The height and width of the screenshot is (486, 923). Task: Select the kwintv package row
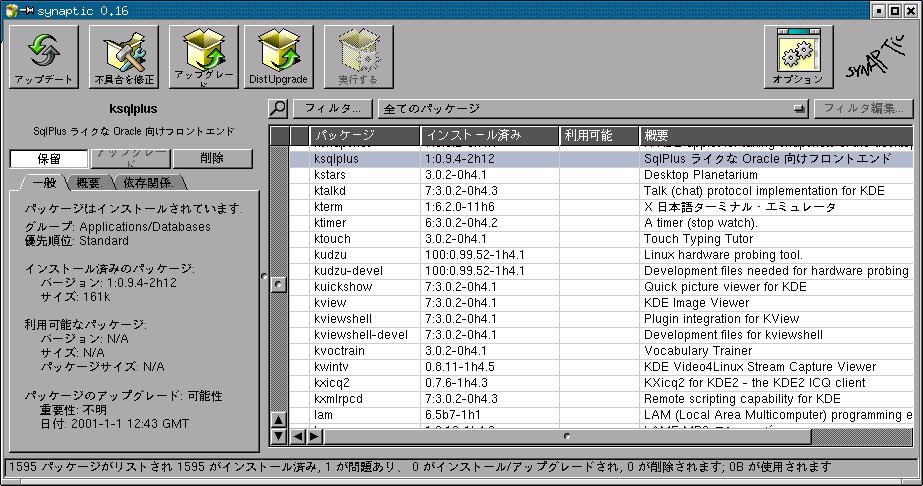pos(601,367)
